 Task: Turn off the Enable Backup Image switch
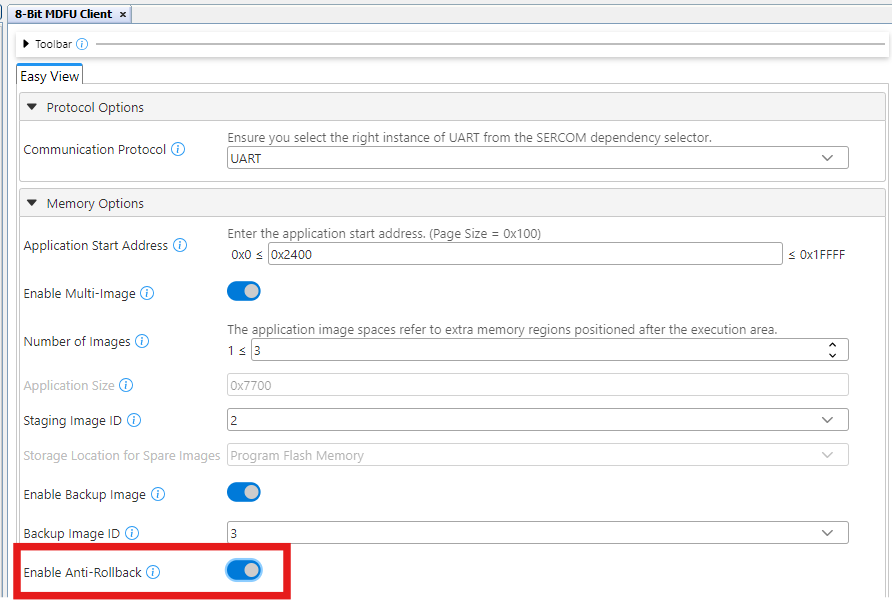[x=244, y=492]
